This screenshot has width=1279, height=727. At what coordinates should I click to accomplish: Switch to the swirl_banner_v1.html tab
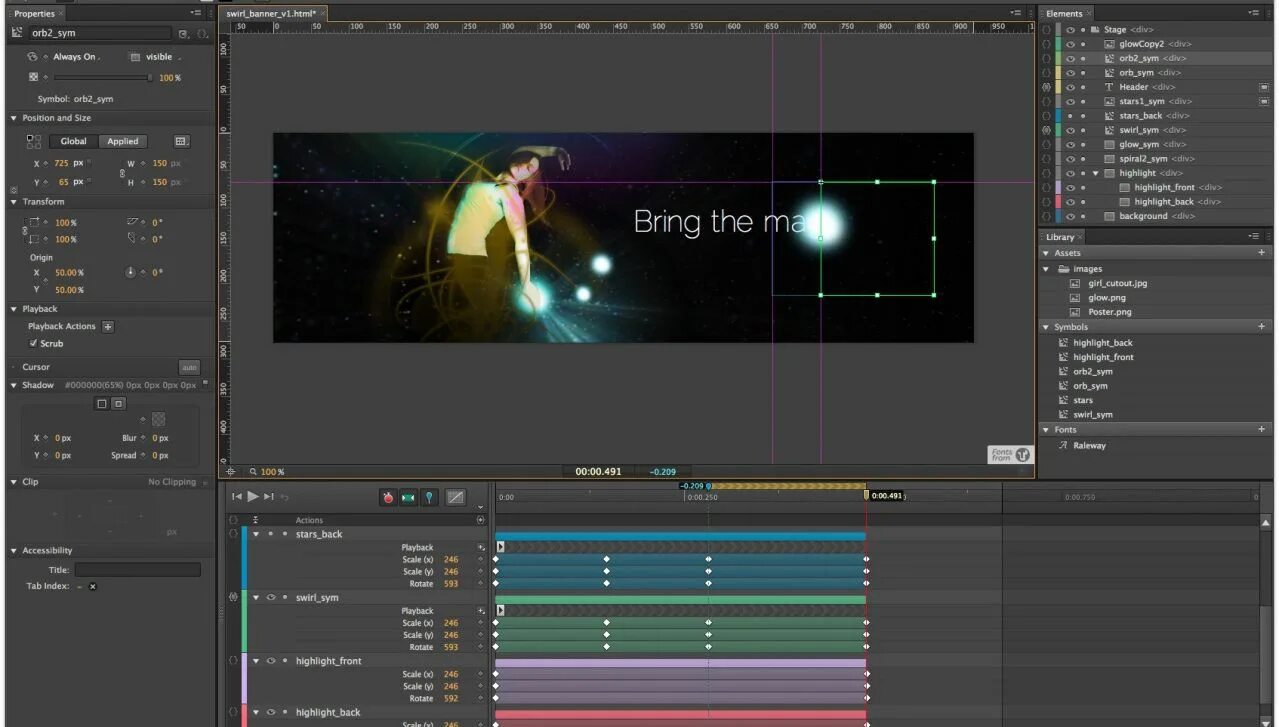click(270, 13)
